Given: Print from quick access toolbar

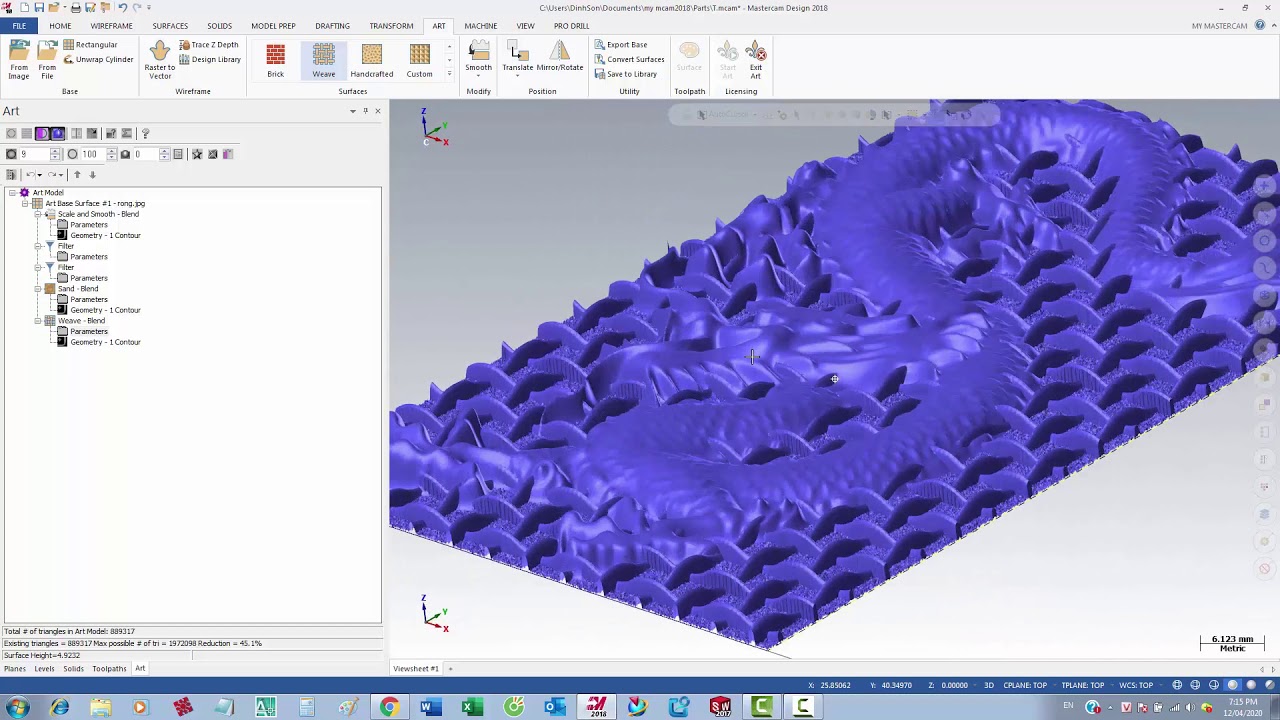Looking at the screenshot, I should point(76,7).
